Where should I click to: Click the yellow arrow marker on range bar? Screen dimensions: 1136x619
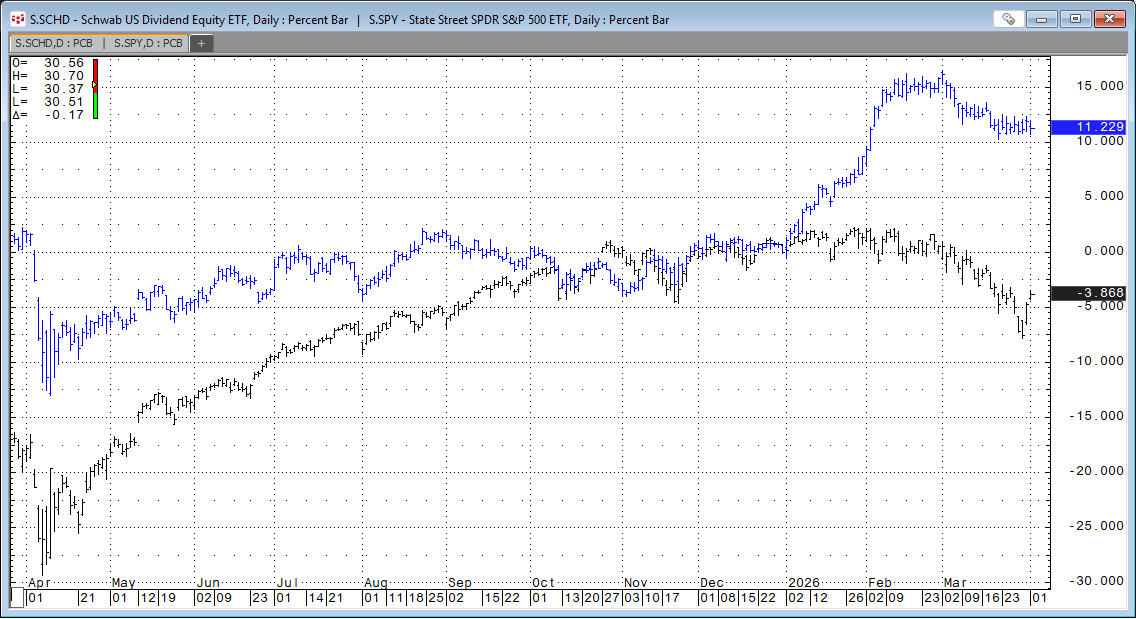click(x=95, y=86)
